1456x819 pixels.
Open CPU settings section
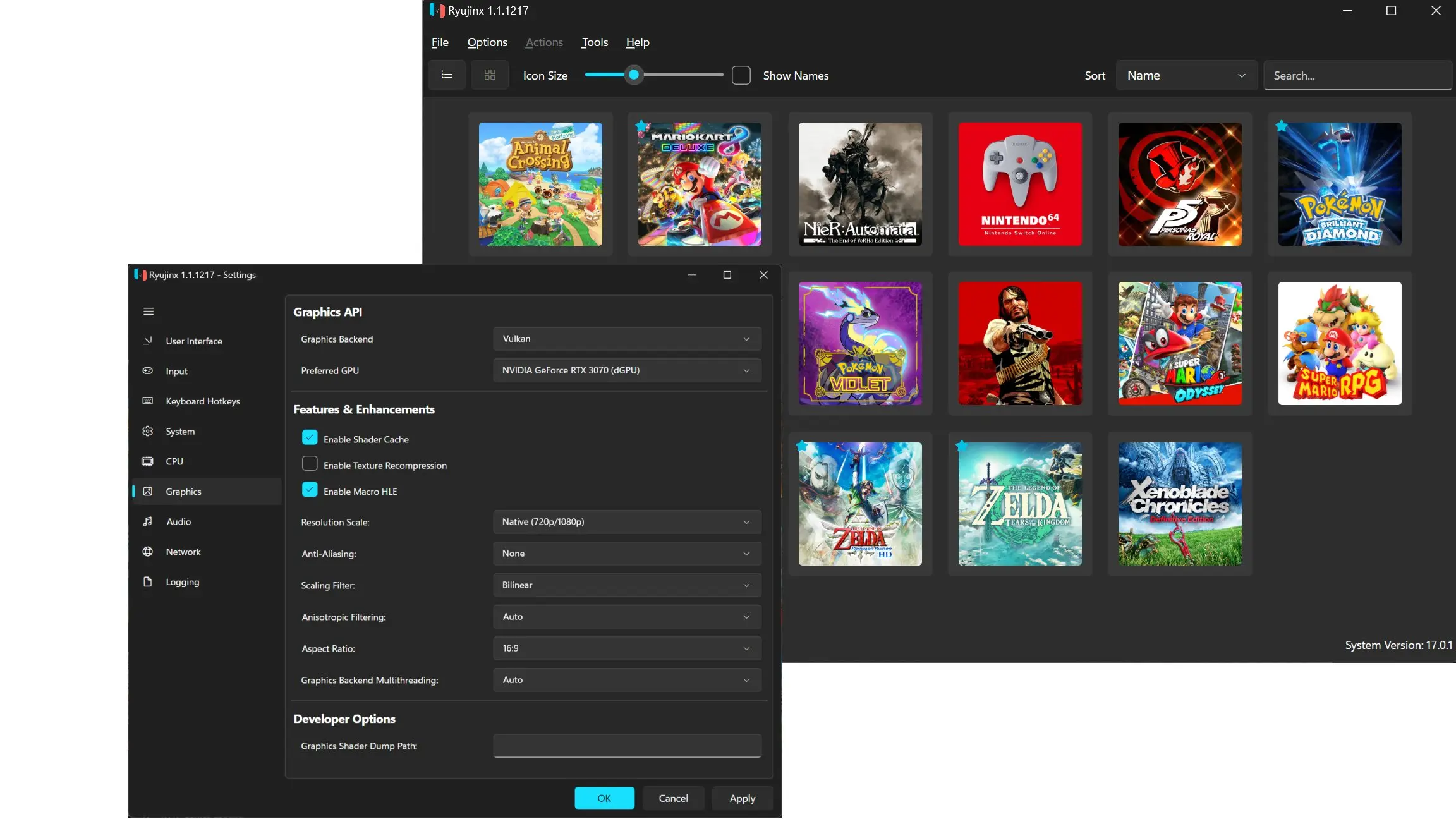[x=174, y=461]
